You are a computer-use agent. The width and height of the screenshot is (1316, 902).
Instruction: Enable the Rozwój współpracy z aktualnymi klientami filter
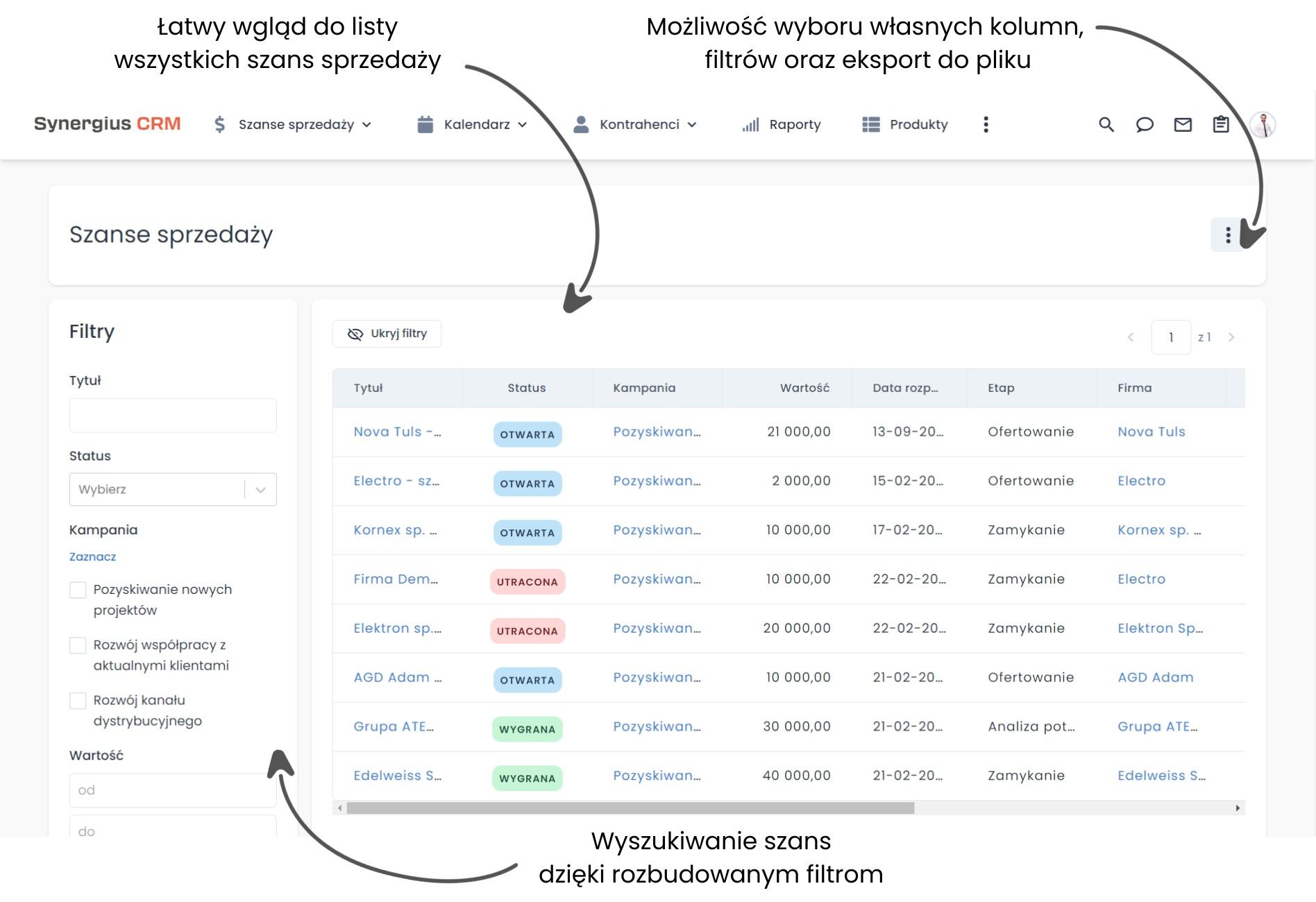[78, 645]
